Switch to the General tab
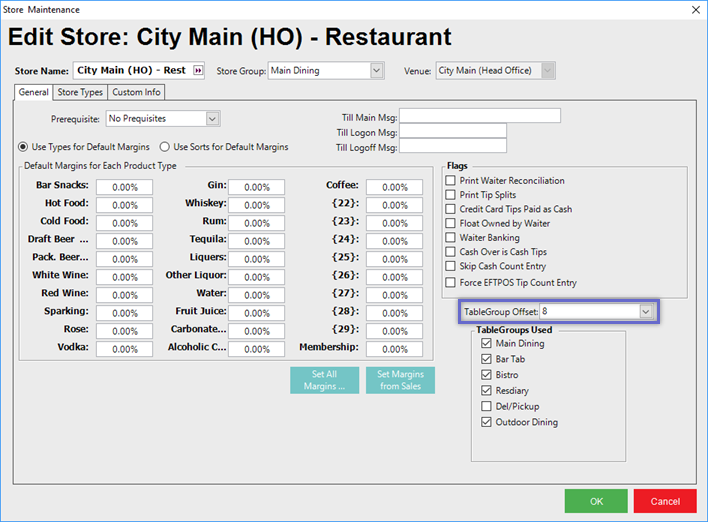 pos(33,92)
